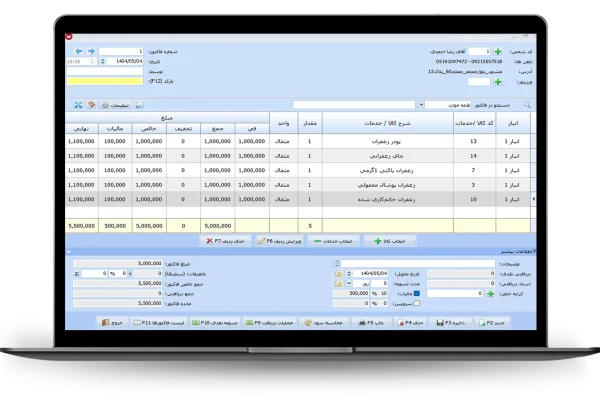600x400 pixels.
Task: Click the visitor code input field
Action: [479, 82]
